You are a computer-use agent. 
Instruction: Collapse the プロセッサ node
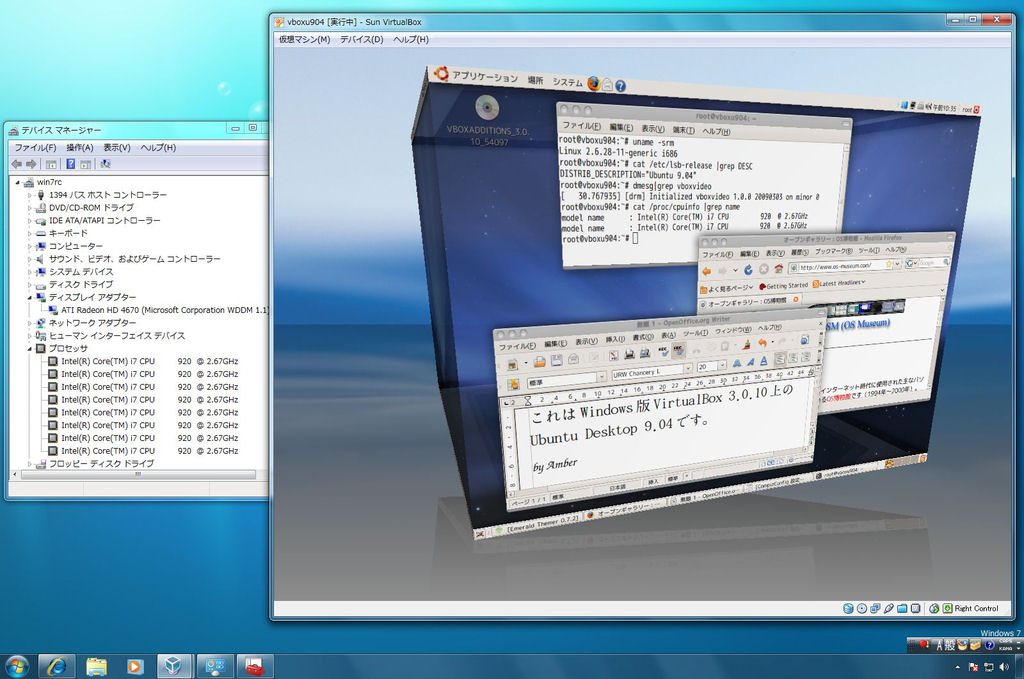(x=29, y=349)
